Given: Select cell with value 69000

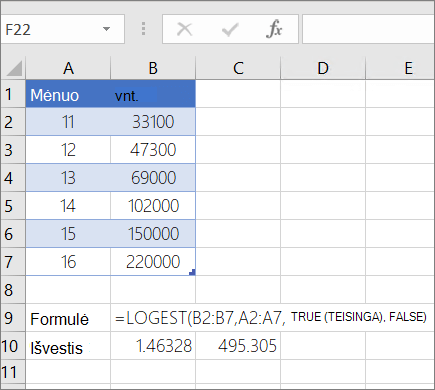Looking at the screenshot, I should (153, 178).
